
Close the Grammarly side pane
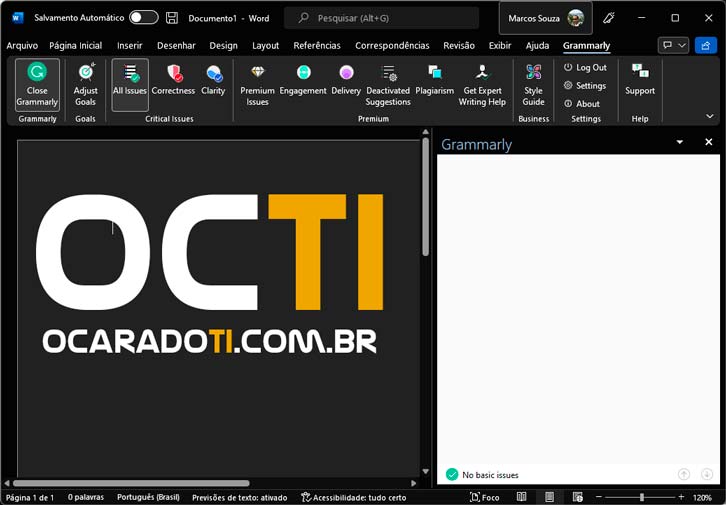(x=708, y=142)
